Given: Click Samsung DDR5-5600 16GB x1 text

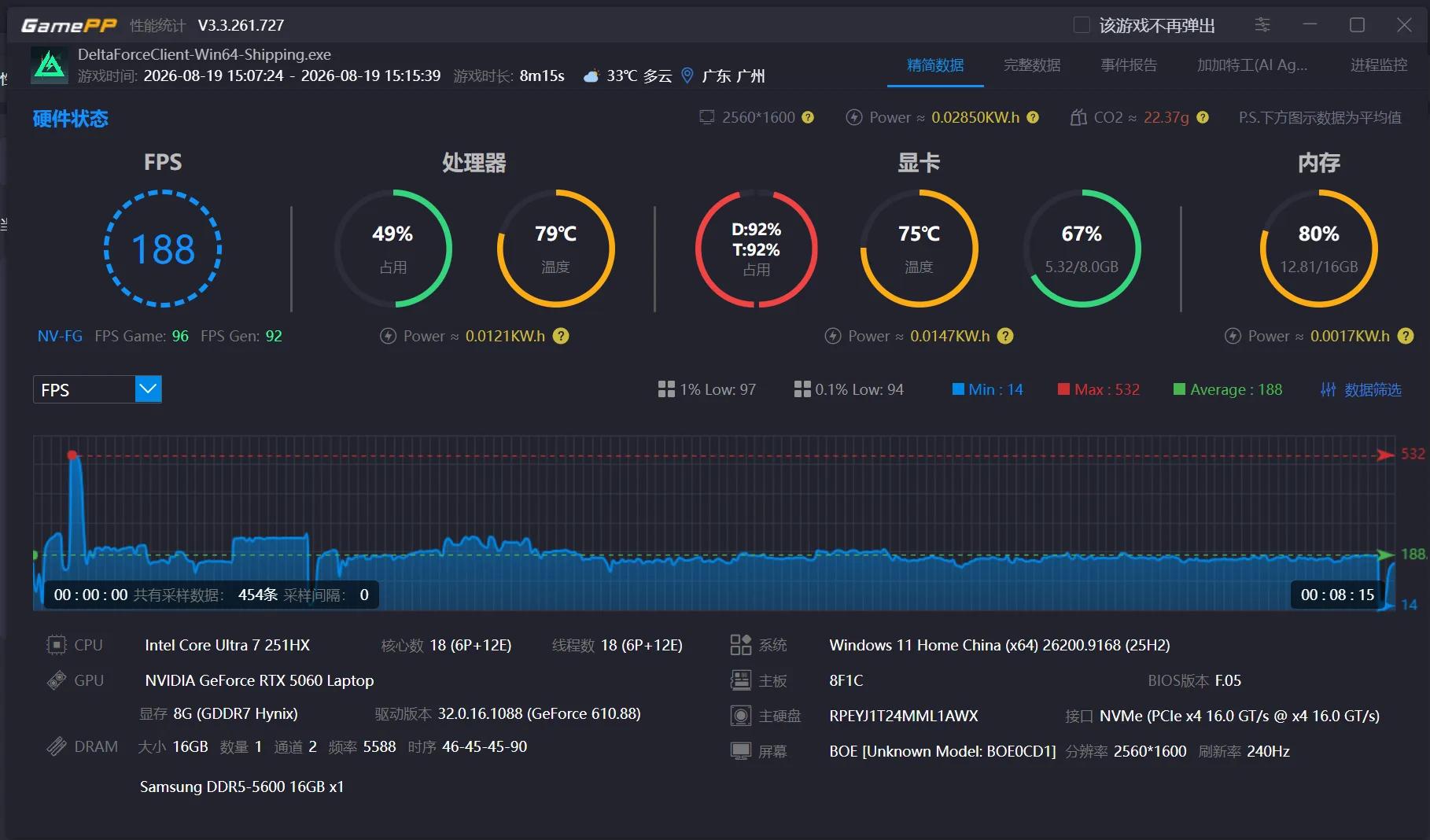Looking at the screenshot, I should [241, 787].
